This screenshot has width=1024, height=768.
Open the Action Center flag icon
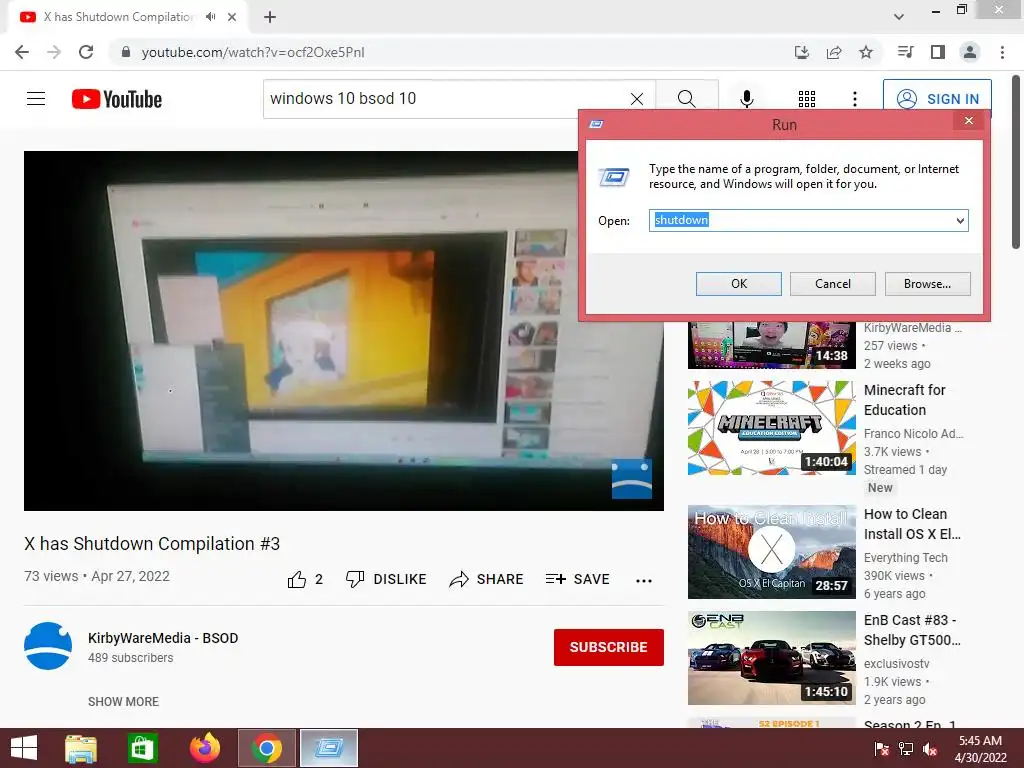point(881,749)
